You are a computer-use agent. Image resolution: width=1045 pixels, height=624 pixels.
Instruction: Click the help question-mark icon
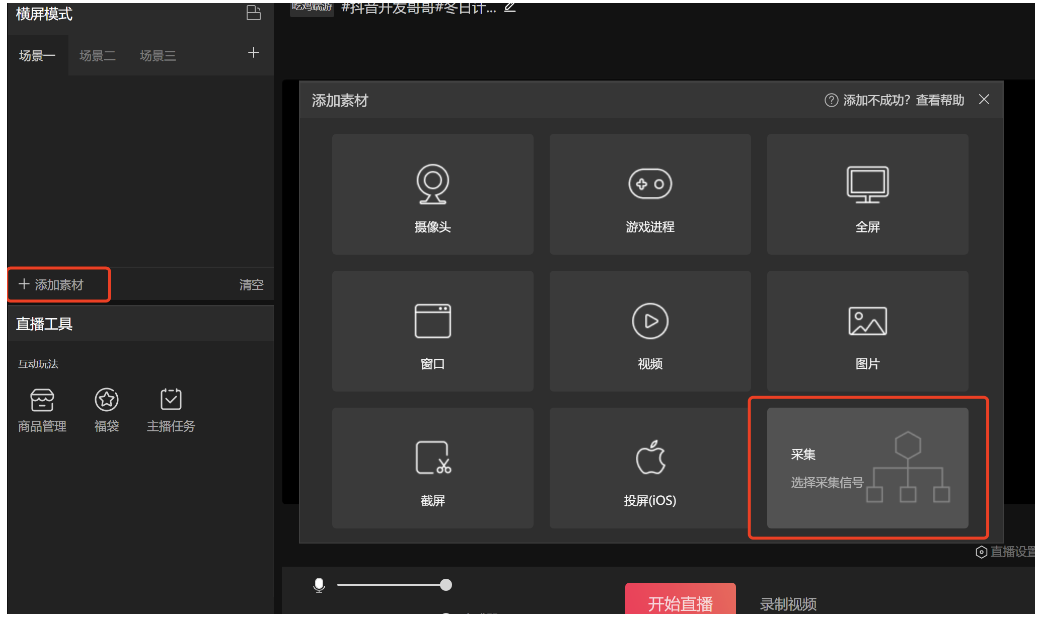831,100
